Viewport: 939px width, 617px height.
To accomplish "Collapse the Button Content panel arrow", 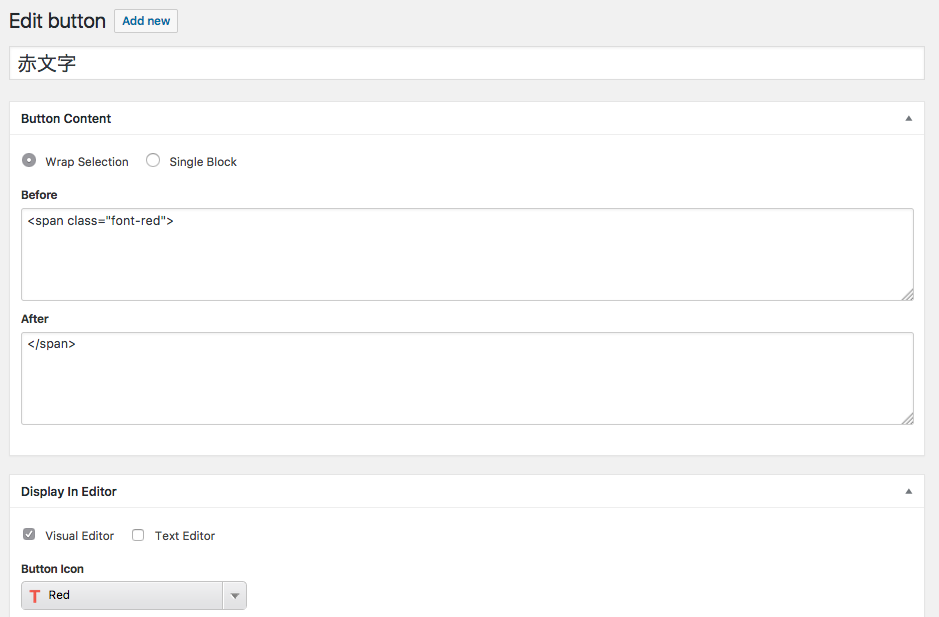I will click(908, 119).
